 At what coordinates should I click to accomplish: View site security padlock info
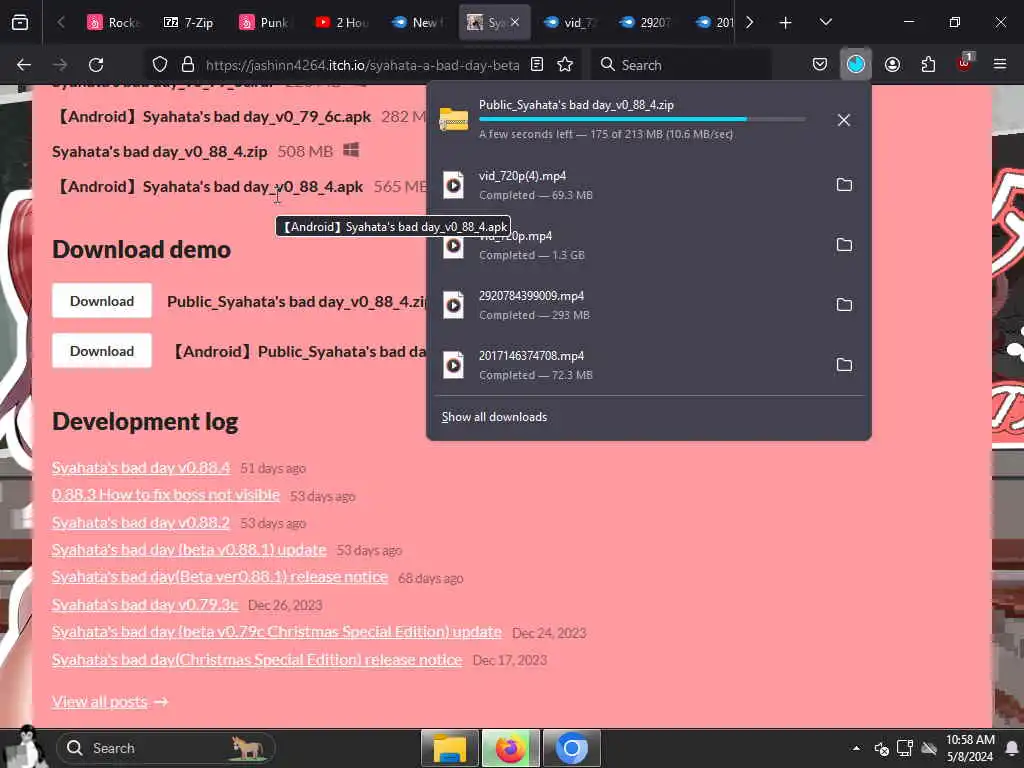coord(188,65)
